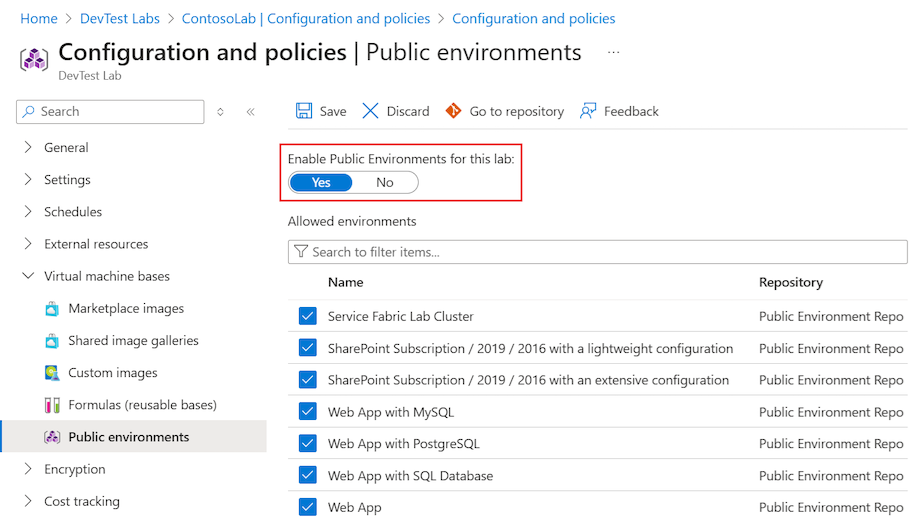This screenshot has height=528, width=919.
Task: Open Go to repository git icon
Action: click(x=454, y=111)
